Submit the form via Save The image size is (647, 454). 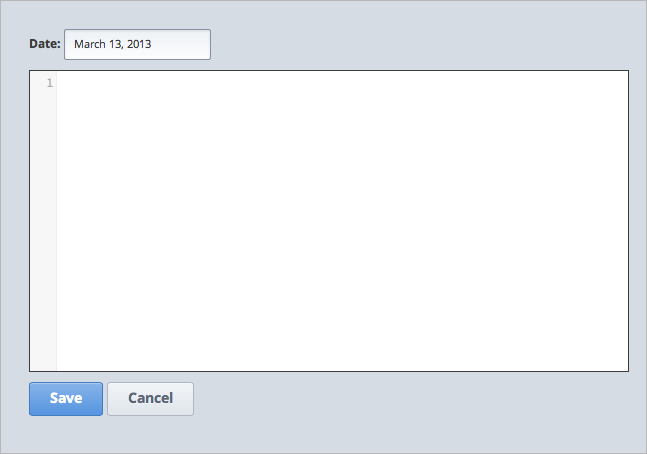coord(66,398)
